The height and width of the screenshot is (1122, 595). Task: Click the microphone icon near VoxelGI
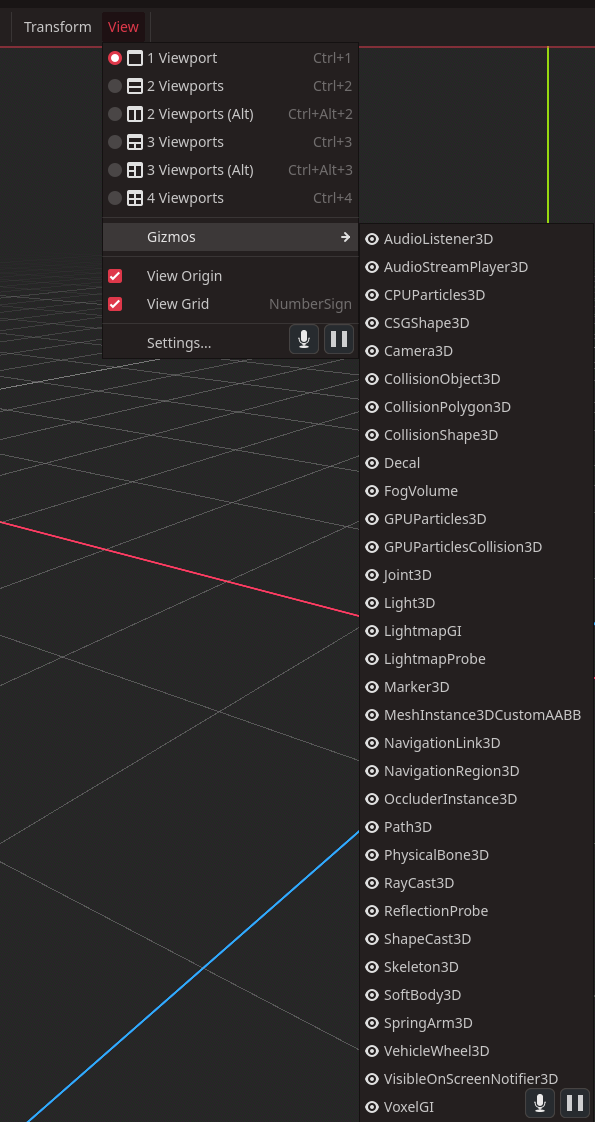[x=540, y=1103]
